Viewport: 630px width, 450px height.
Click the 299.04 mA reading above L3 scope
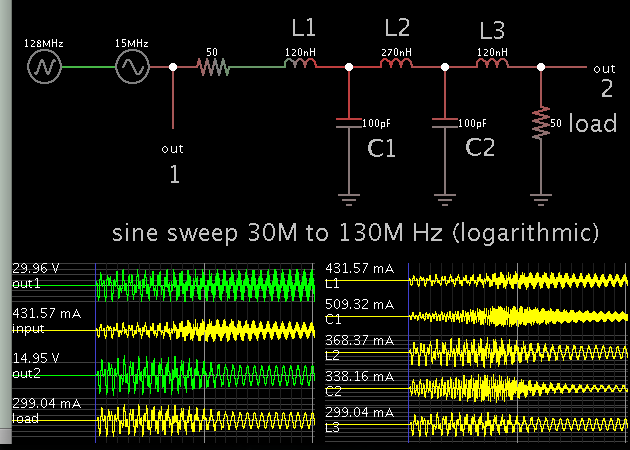(x=360, y=413)
